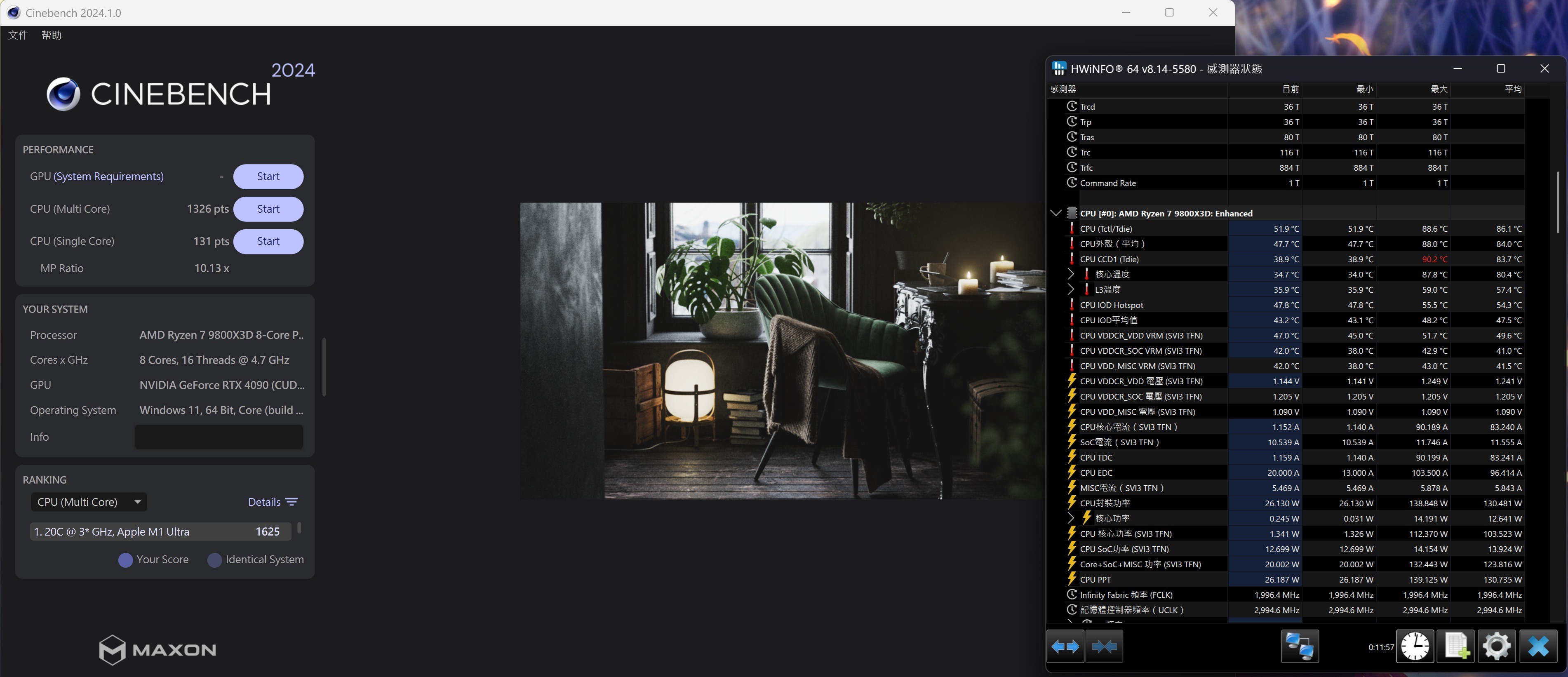Select the SoC電流 (SVI3 TFN) sensor row
The width and height of the screenshot is (1568, 677).
coord(1286,442)
